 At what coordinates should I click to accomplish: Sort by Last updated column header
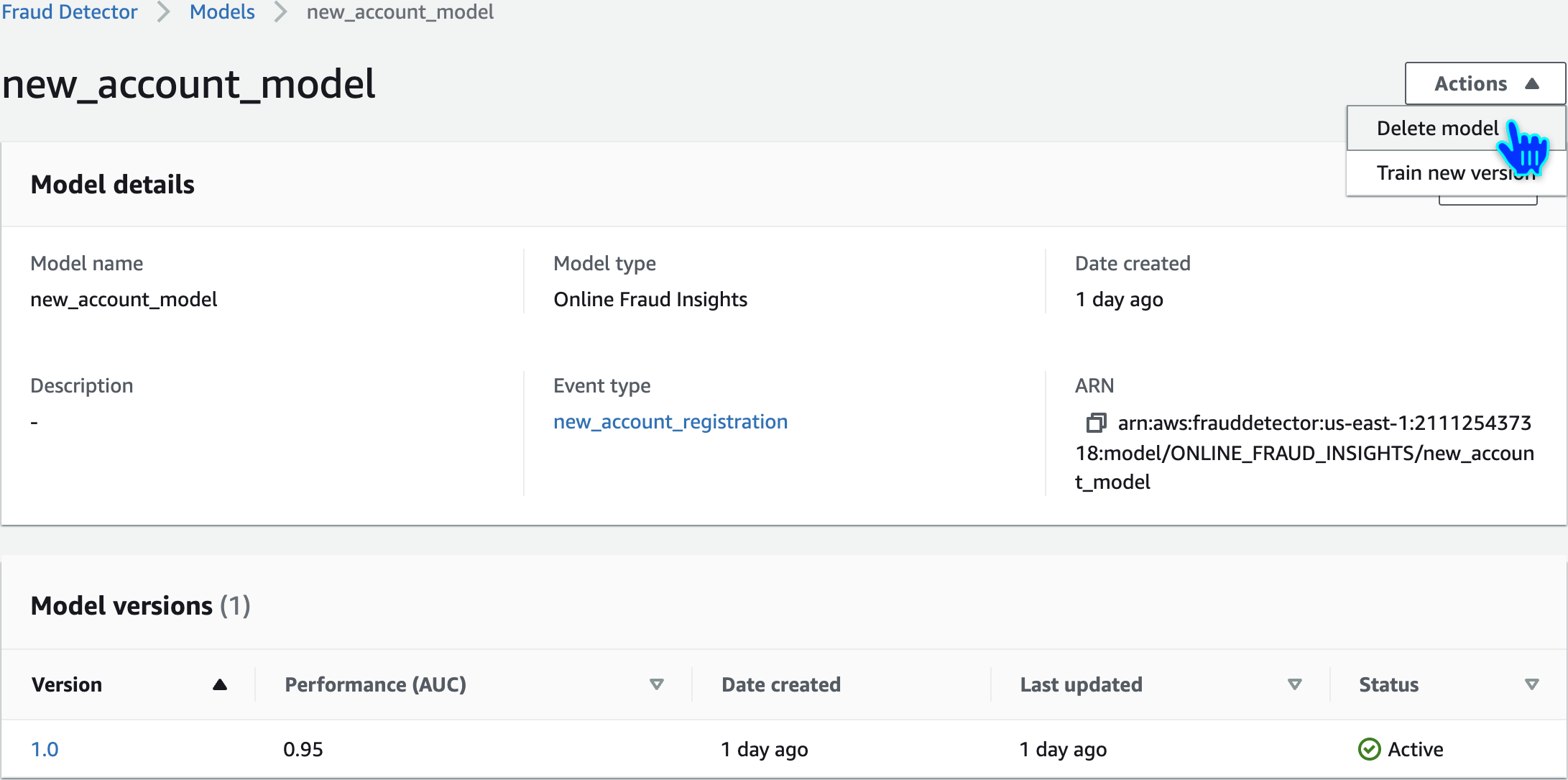click(1081, 684)
